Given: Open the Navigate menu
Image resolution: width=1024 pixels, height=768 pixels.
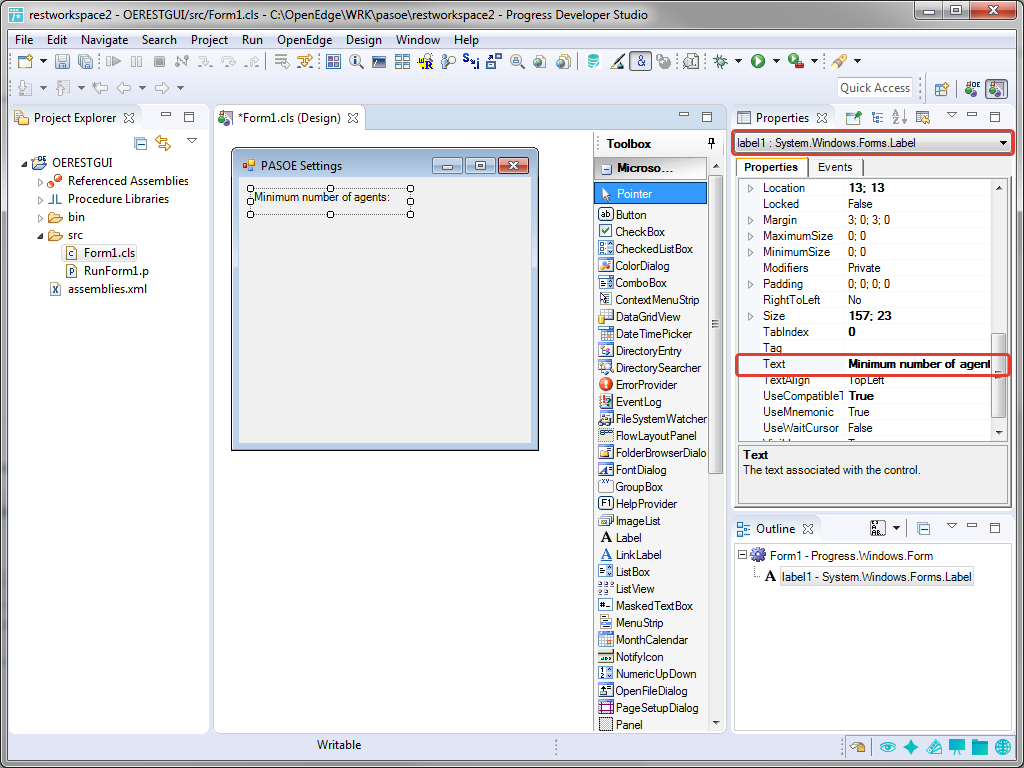Looking at the screenshot, I should 104,40.
